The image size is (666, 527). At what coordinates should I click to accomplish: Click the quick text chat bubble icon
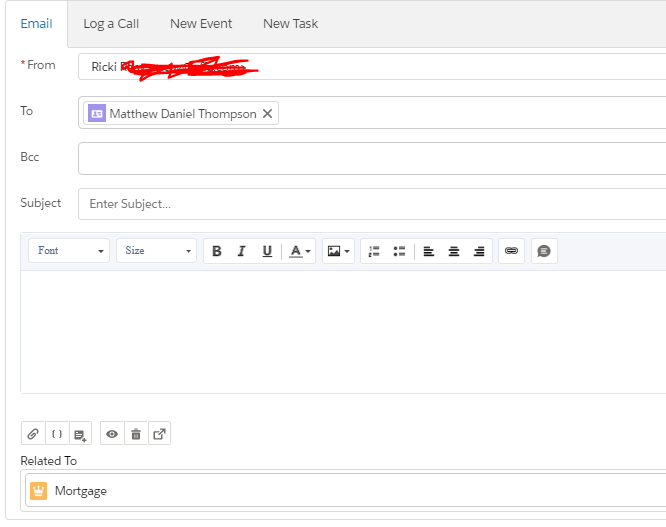(x=544, y=251)
